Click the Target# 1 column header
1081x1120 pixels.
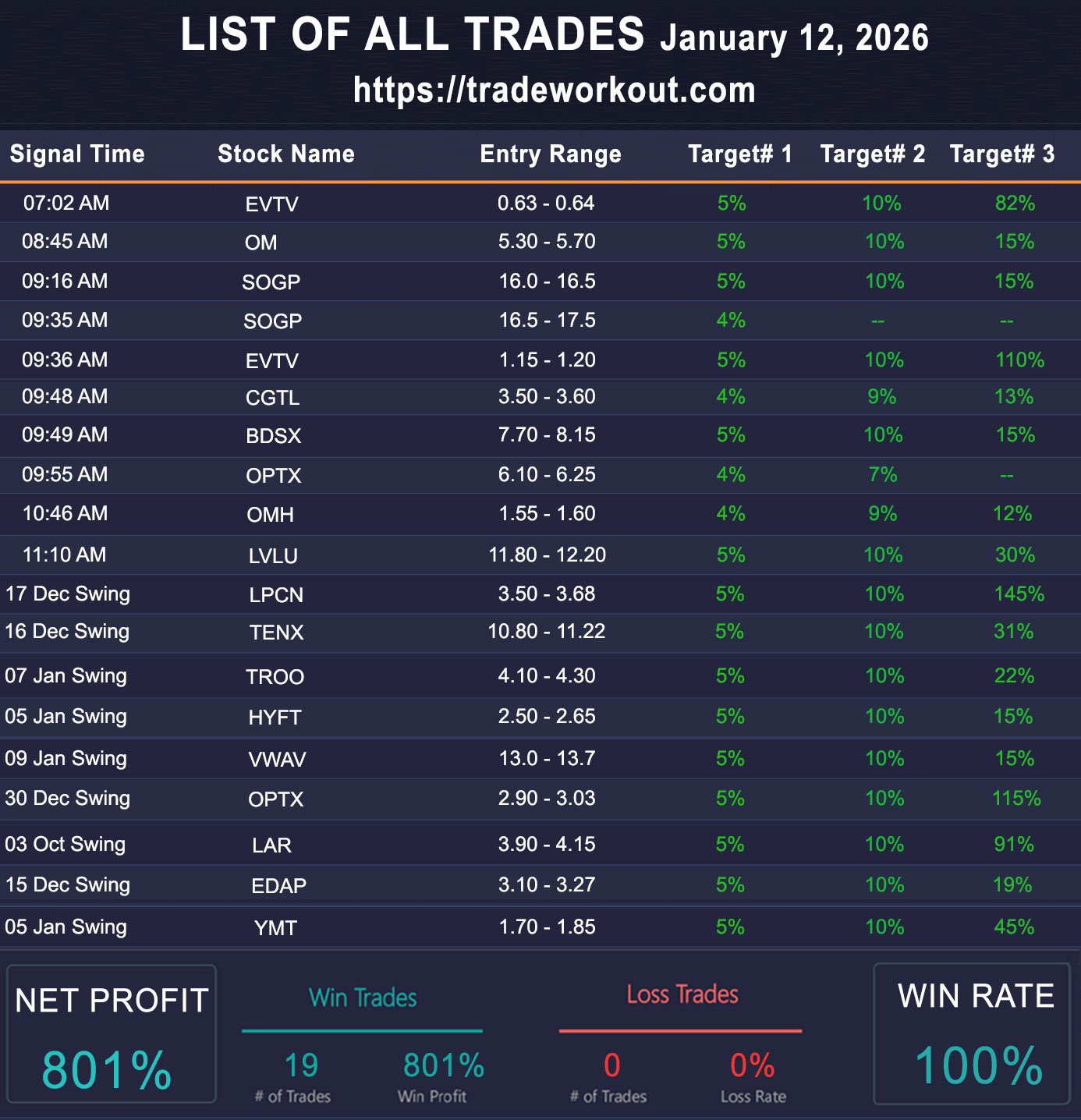[739, 154]
